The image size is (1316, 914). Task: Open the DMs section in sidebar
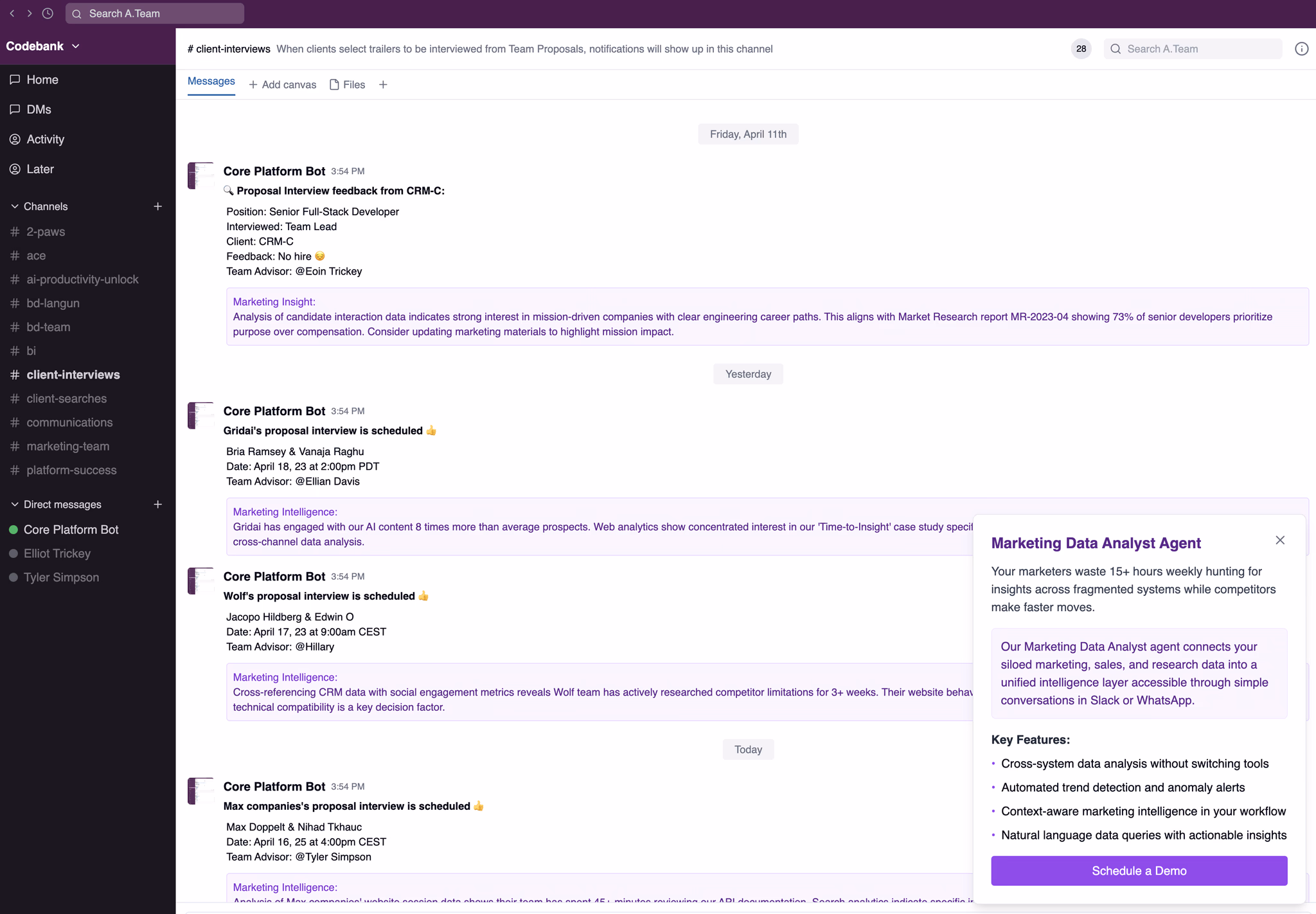38,109
